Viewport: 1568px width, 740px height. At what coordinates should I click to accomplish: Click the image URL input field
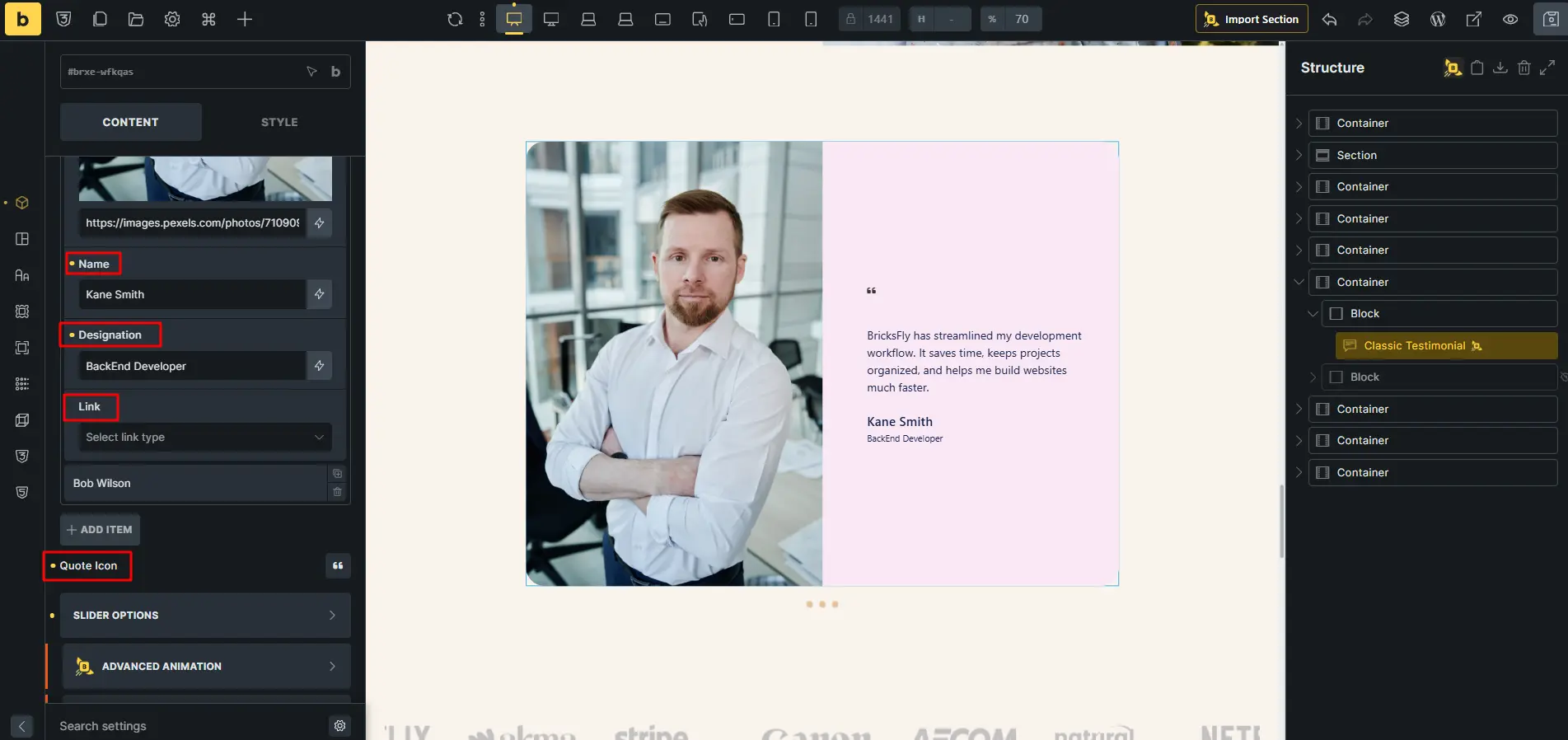point(193,222)
